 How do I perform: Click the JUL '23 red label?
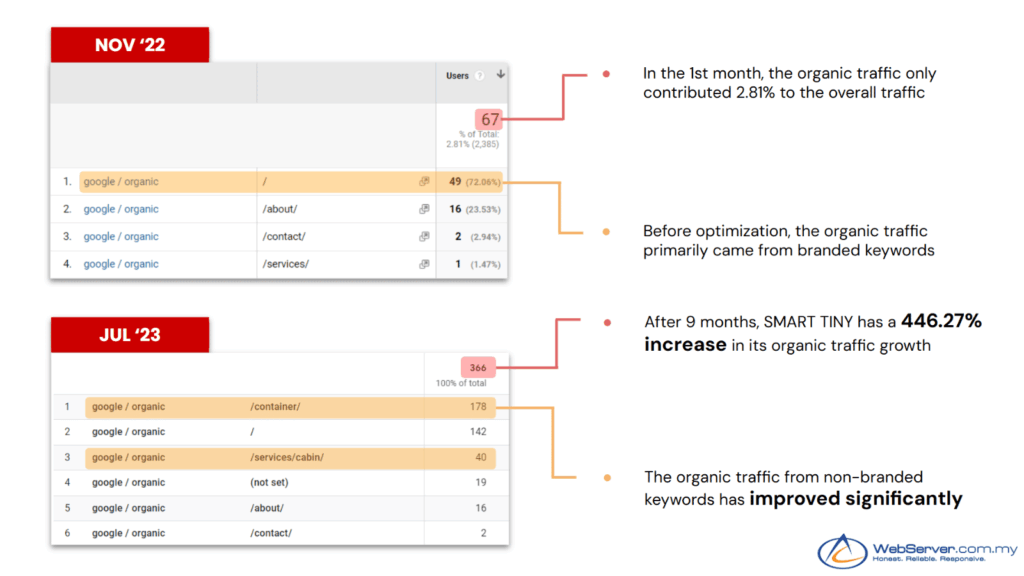click(x=130, y=335)
